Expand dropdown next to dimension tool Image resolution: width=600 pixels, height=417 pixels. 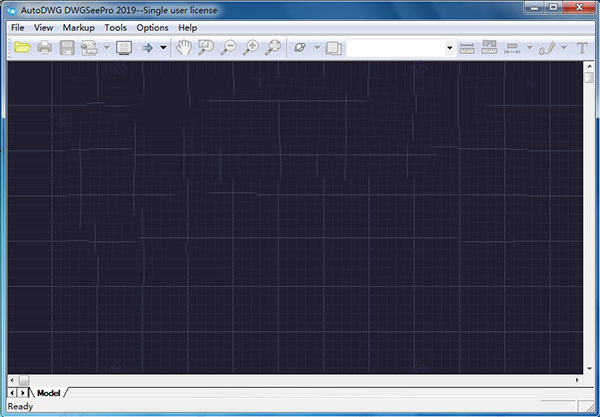tap(530, 48)
